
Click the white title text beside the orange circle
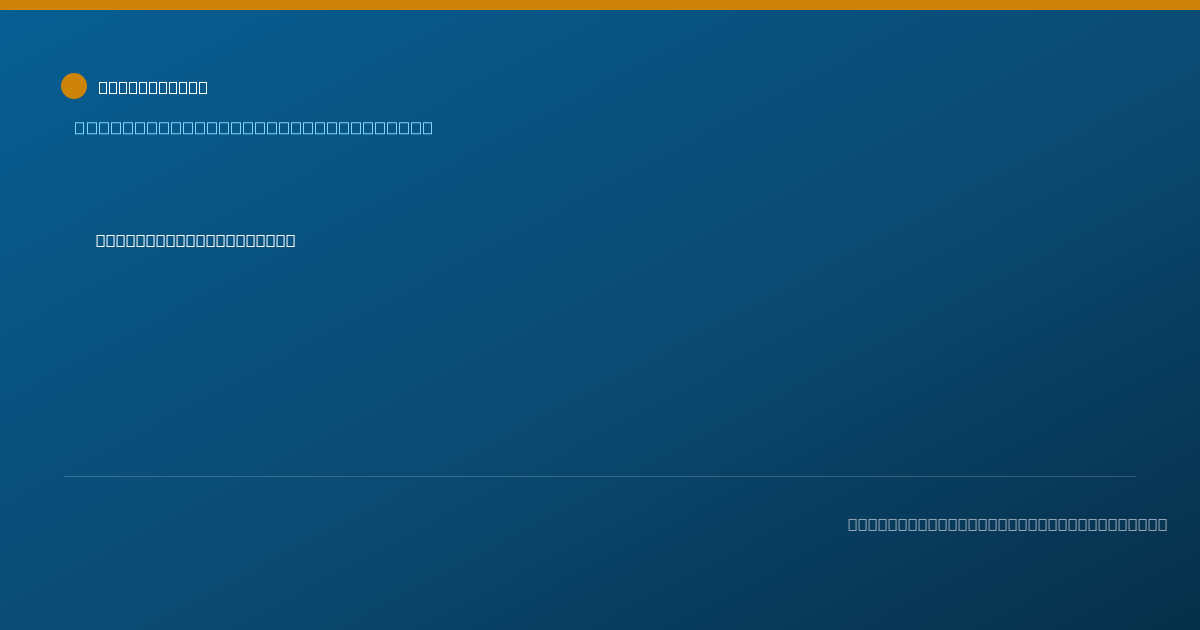(153, 87)
